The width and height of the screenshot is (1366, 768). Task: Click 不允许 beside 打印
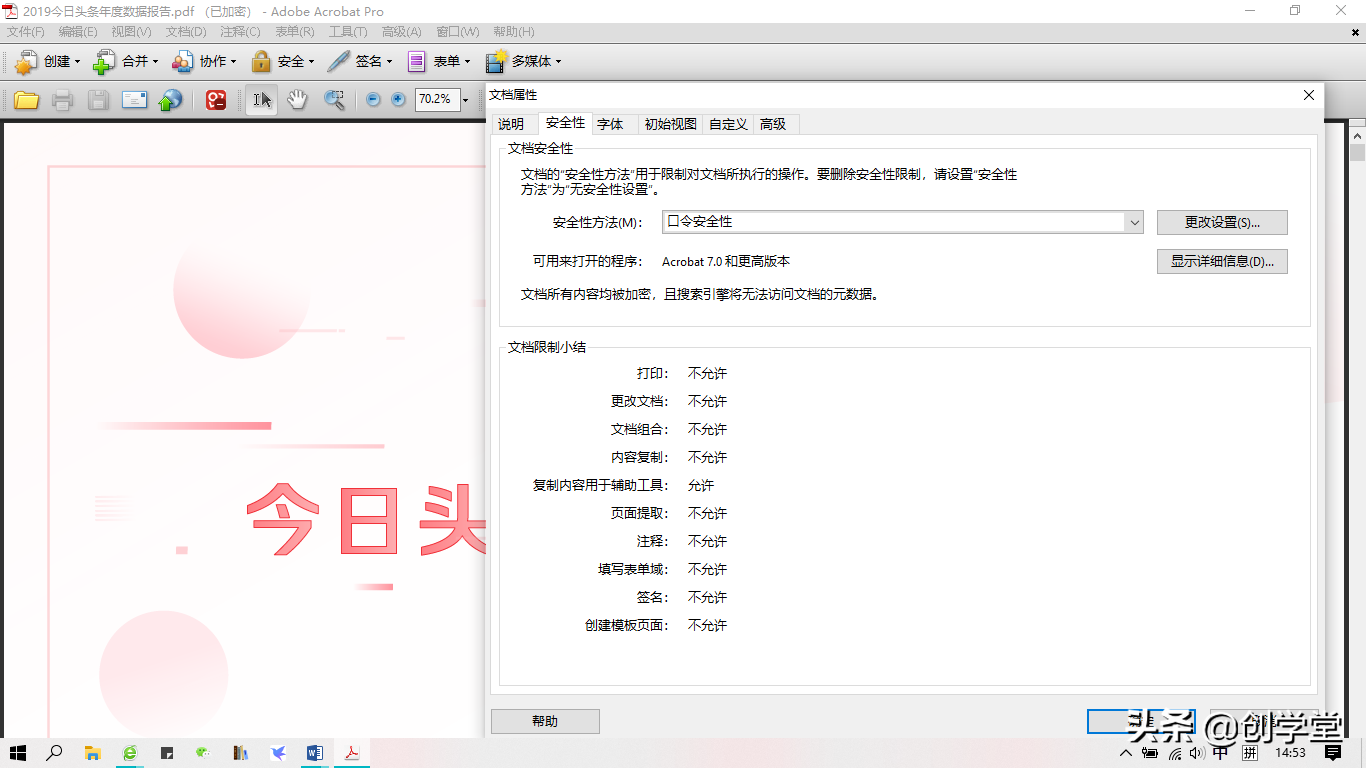pos(707,373)
